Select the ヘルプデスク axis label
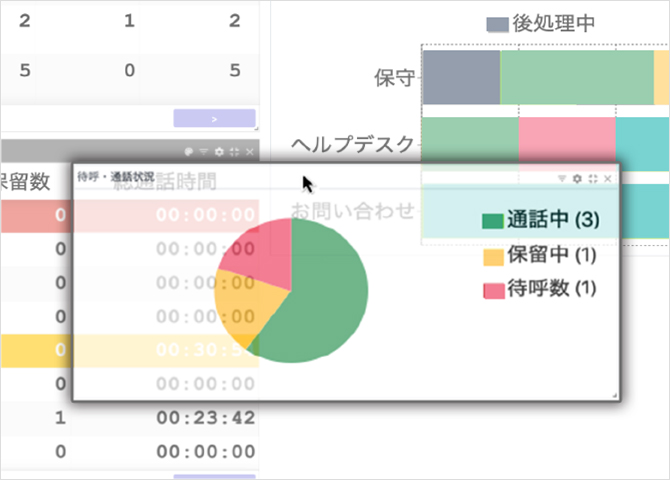The image size is (670, 480). pyautogui.click(x=353, y=144)
